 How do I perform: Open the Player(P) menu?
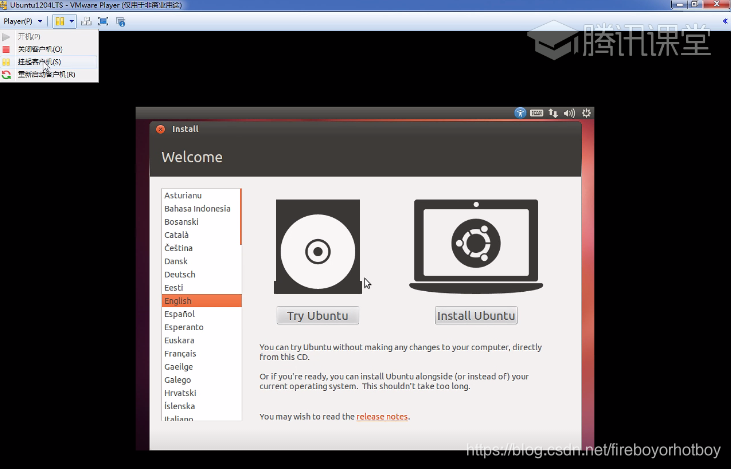(22, 21)
